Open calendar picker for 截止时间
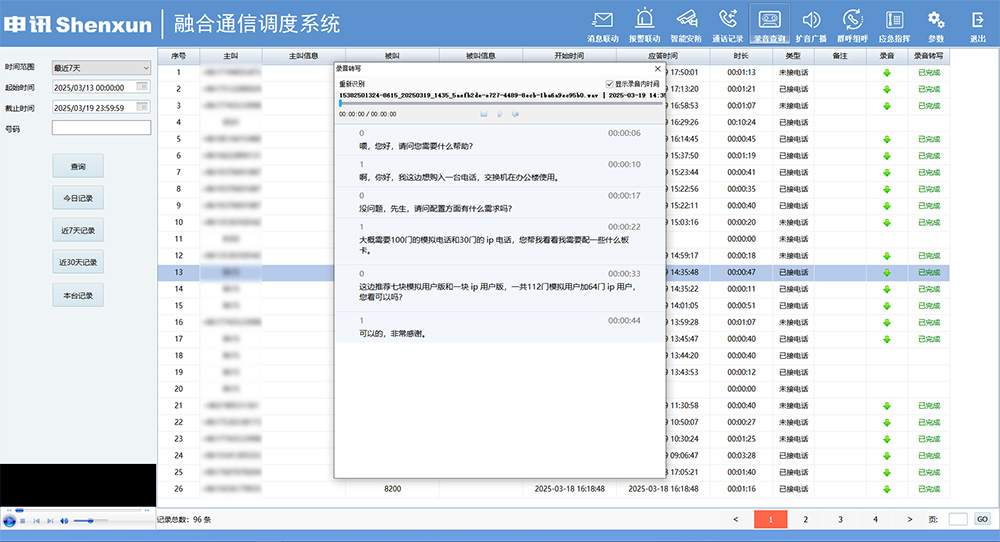1000x542 pixels. click(142, 107)
